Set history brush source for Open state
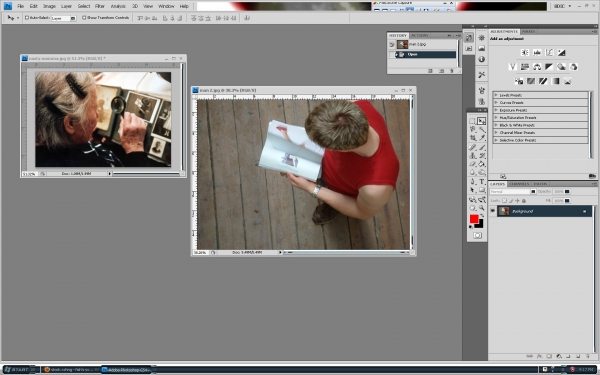This screenshot has width=600, height=375. click(391, 55)
